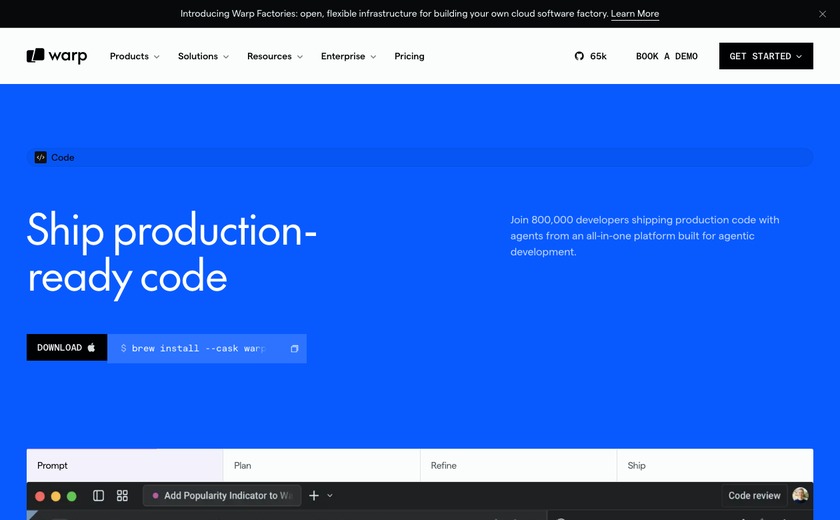Image resolution: width=840 pixels, height=520 pixels.
Task: Select the Prompt tab
Action: point(125,465)
